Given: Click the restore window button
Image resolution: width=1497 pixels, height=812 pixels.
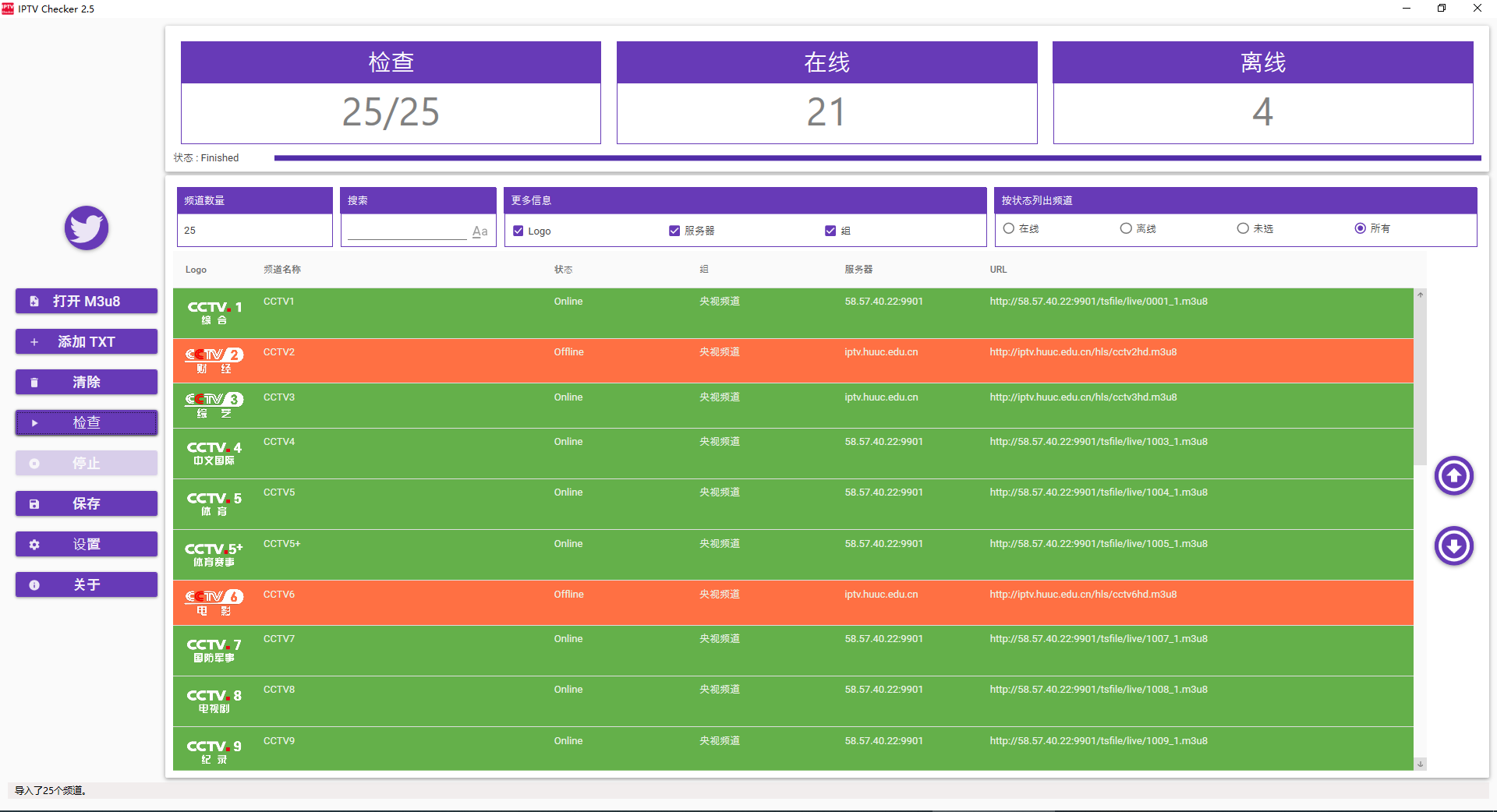Looking at the screenshot, I should (x=1442, y=9).
